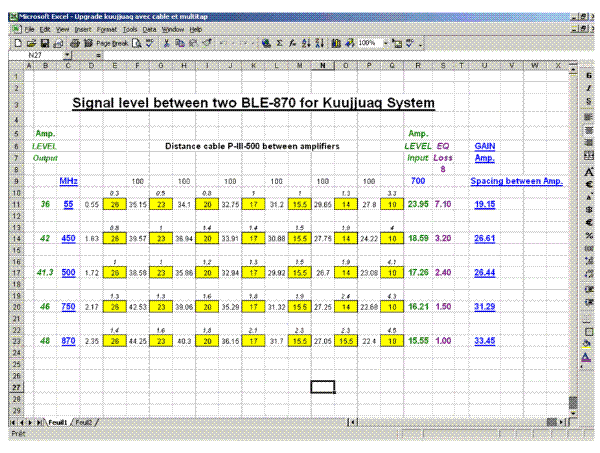
Task: Click the Merge and Center icon
Action: pyautogui.click(x=589, y=156)
